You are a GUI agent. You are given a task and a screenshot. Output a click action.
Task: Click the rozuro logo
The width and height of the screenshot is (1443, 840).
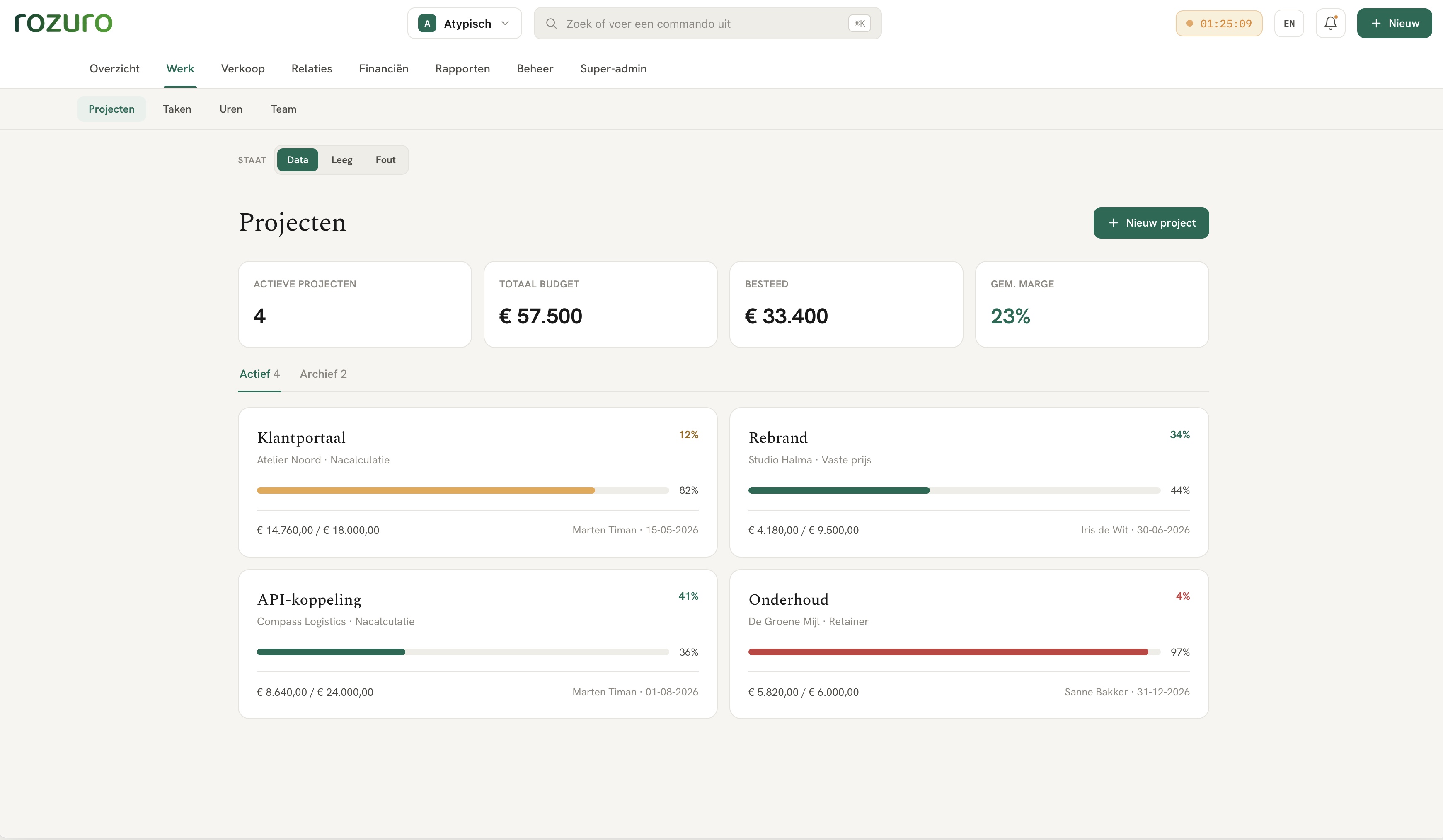(63, 23)
